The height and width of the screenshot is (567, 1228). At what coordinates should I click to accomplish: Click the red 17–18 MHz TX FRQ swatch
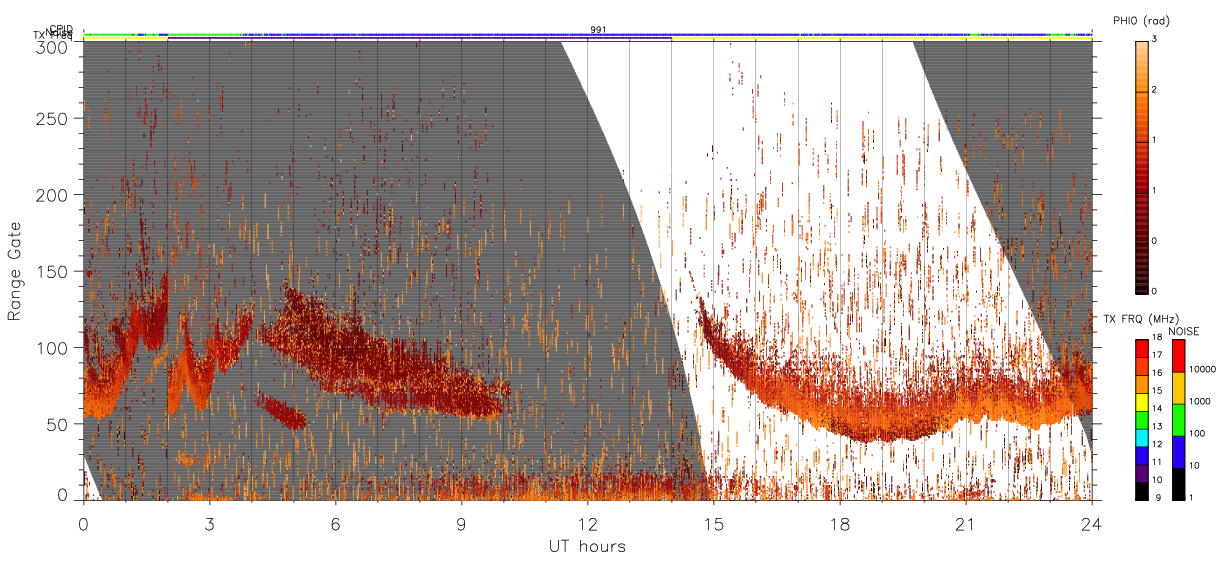click(x=1141, y=348)
